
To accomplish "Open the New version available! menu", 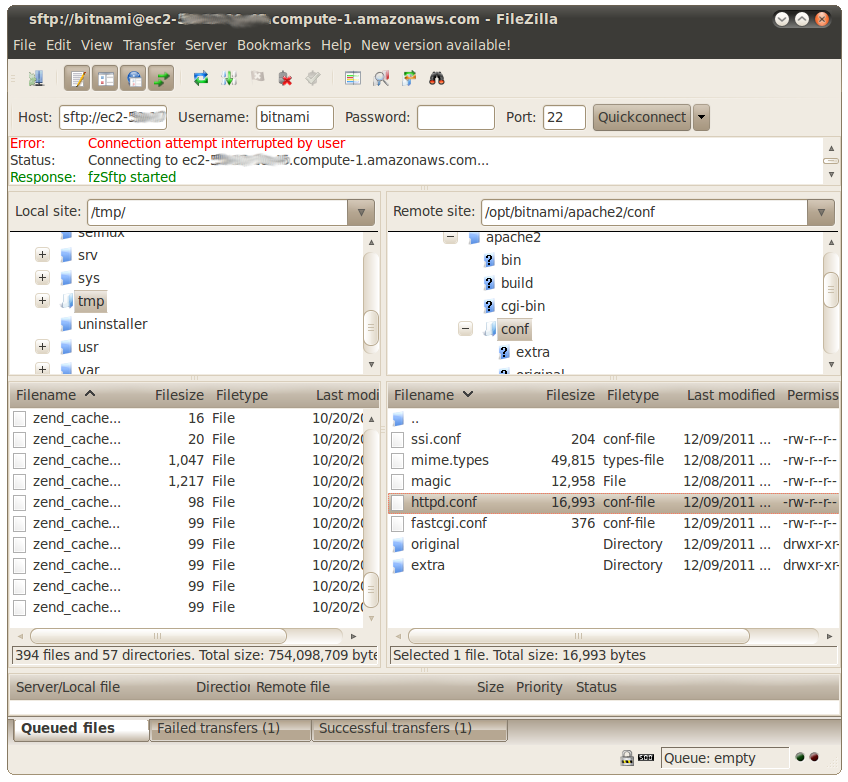I will 435,45.
